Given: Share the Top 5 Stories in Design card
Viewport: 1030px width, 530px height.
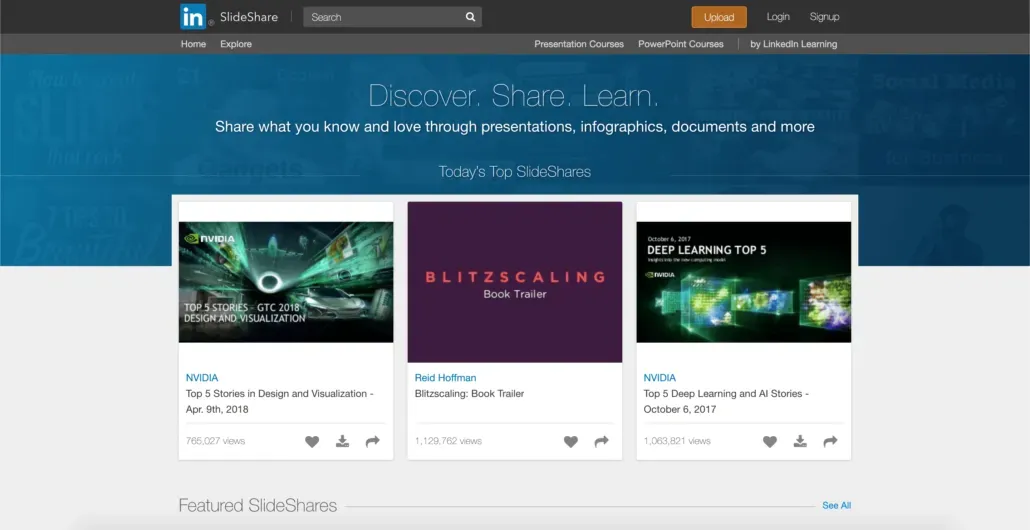Looking at the screenshot, I should [372, 441].
